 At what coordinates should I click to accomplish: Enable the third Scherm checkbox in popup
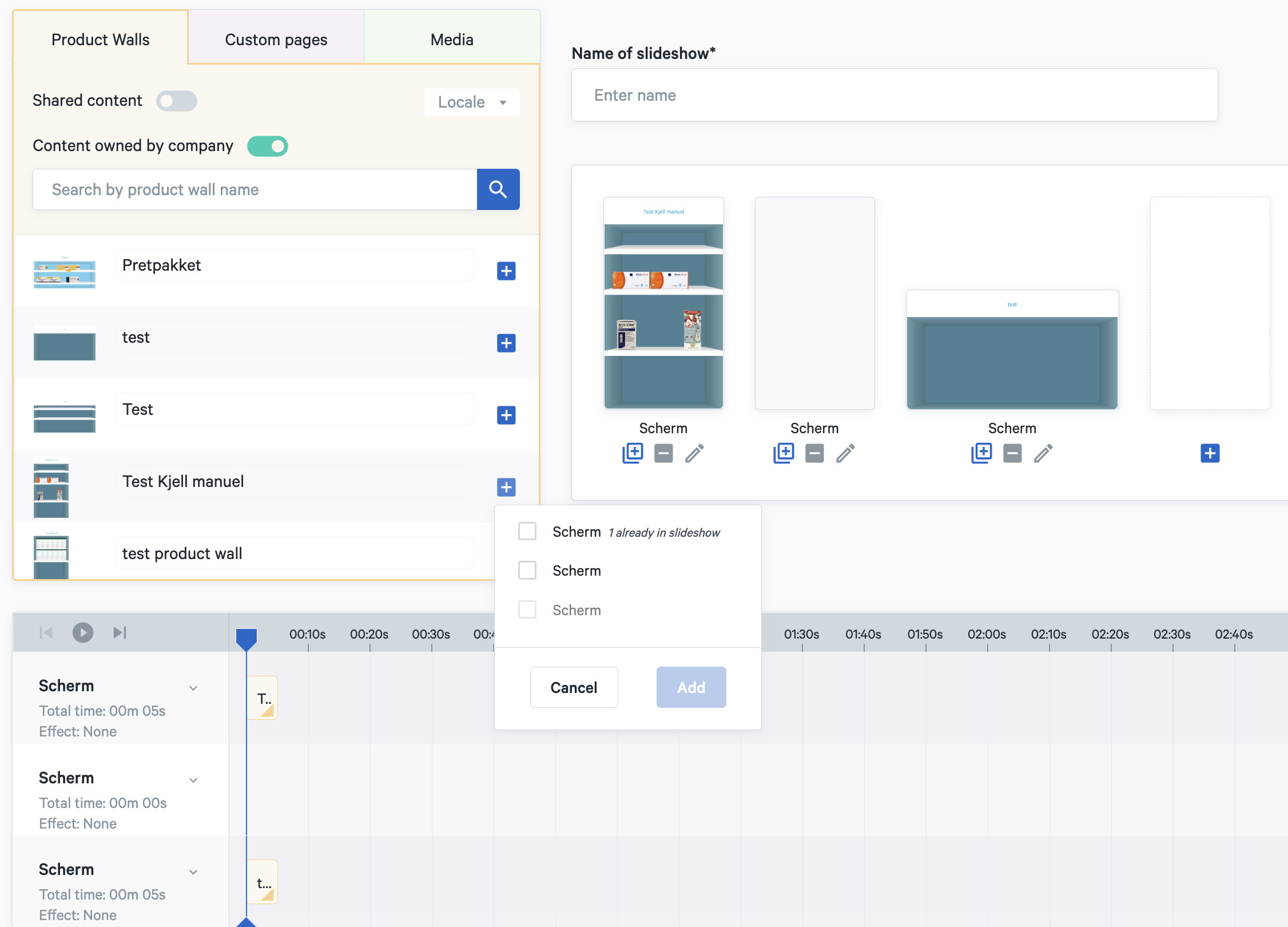527,610
